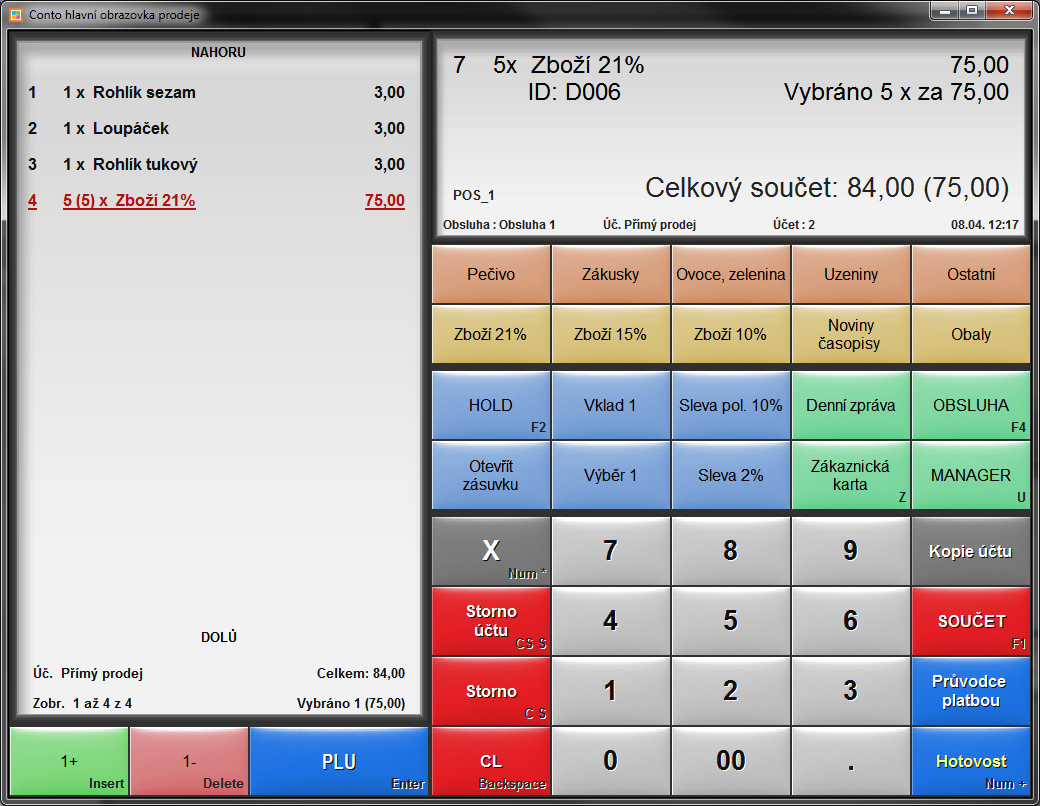The height and width of the screenshot is (806, 1040).
Task: Pay with the Hotovost button
Action: 971,761
